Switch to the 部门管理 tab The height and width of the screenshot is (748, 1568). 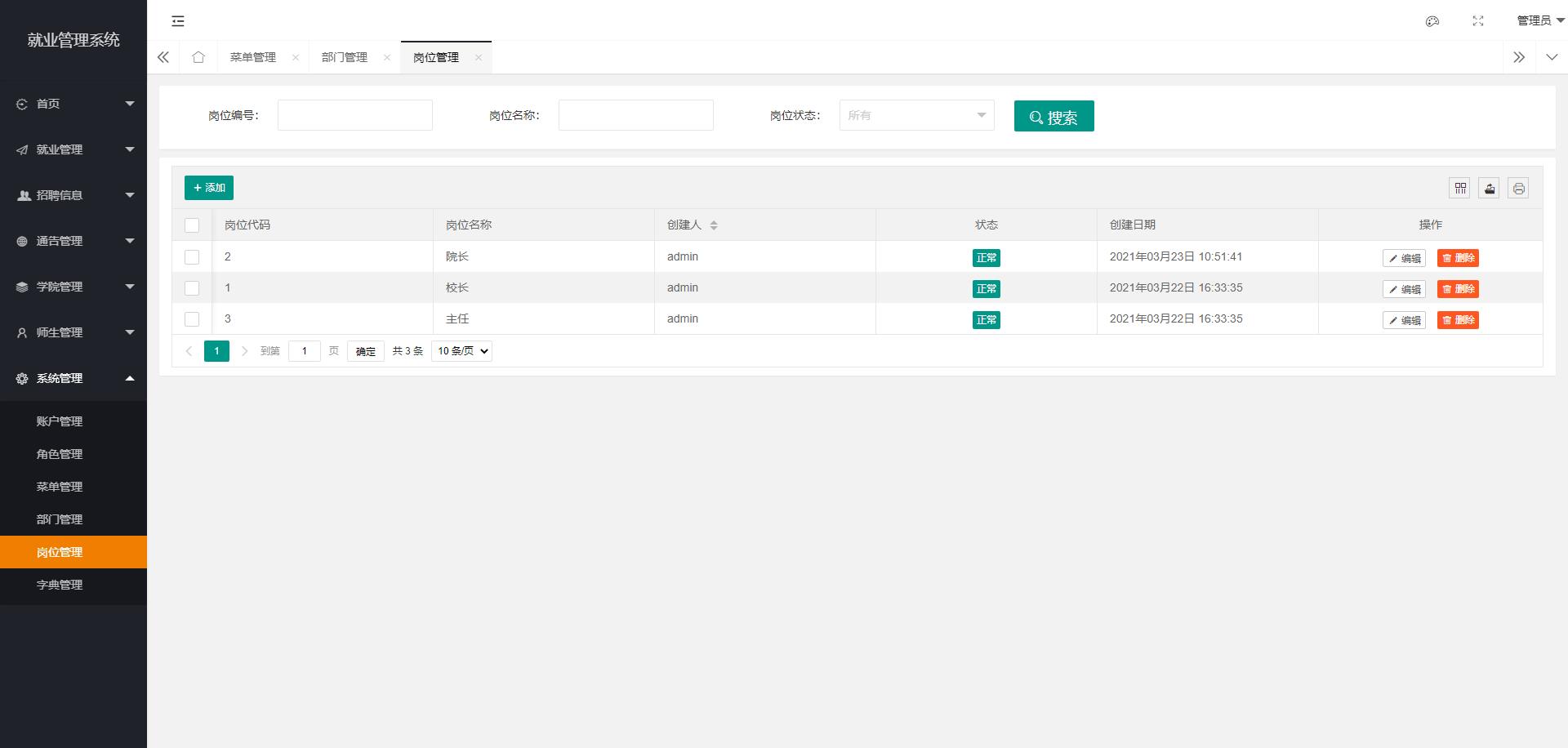click(x=345, y=57)
